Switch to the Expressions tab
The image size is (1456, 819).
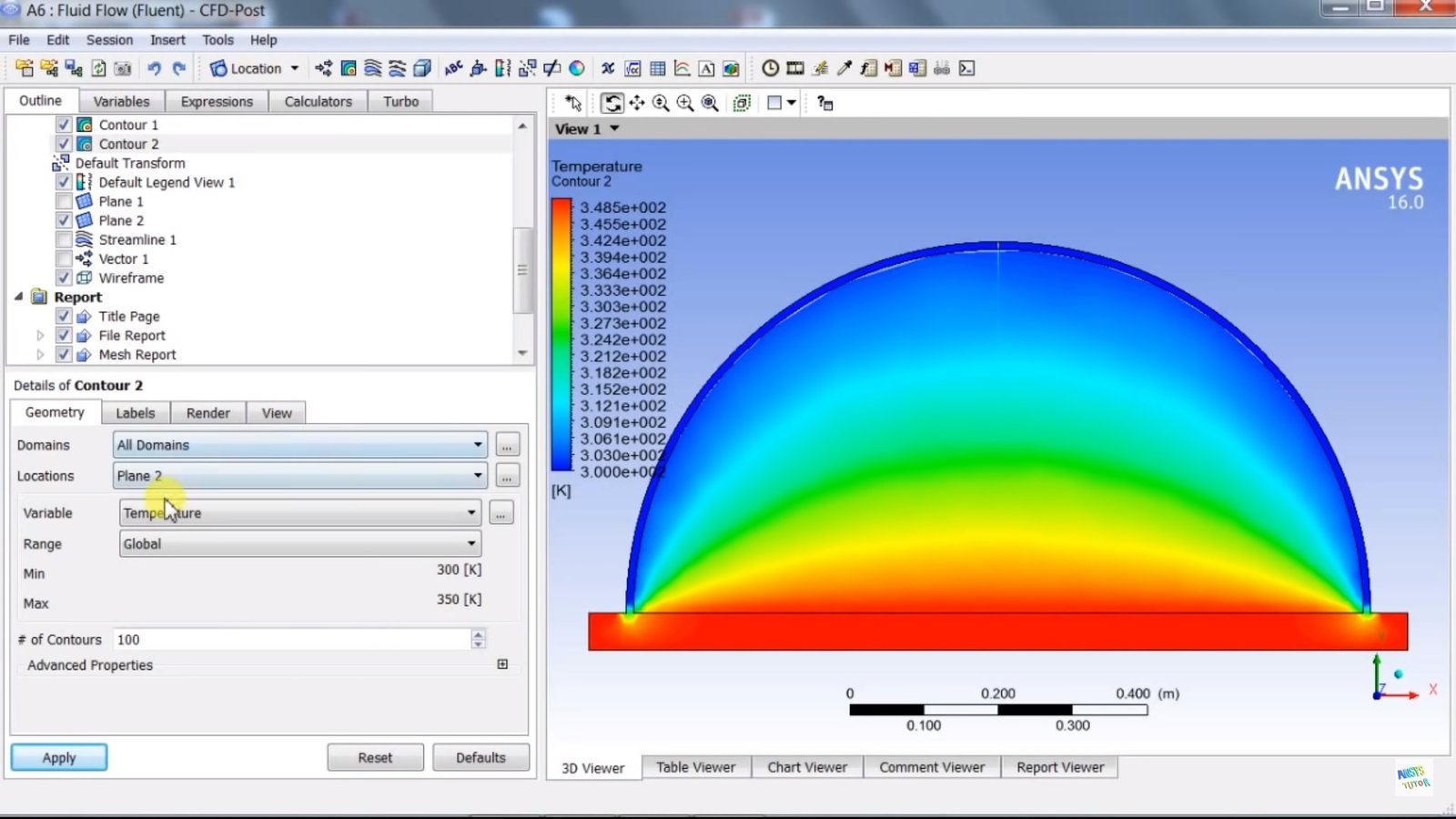point(217,101)
